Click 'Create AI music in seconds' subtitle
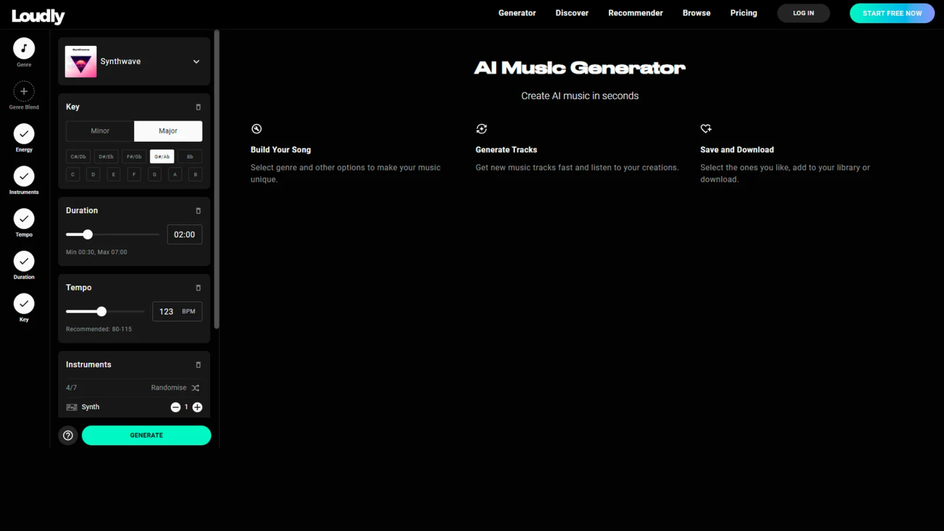 tap(580, 96)
